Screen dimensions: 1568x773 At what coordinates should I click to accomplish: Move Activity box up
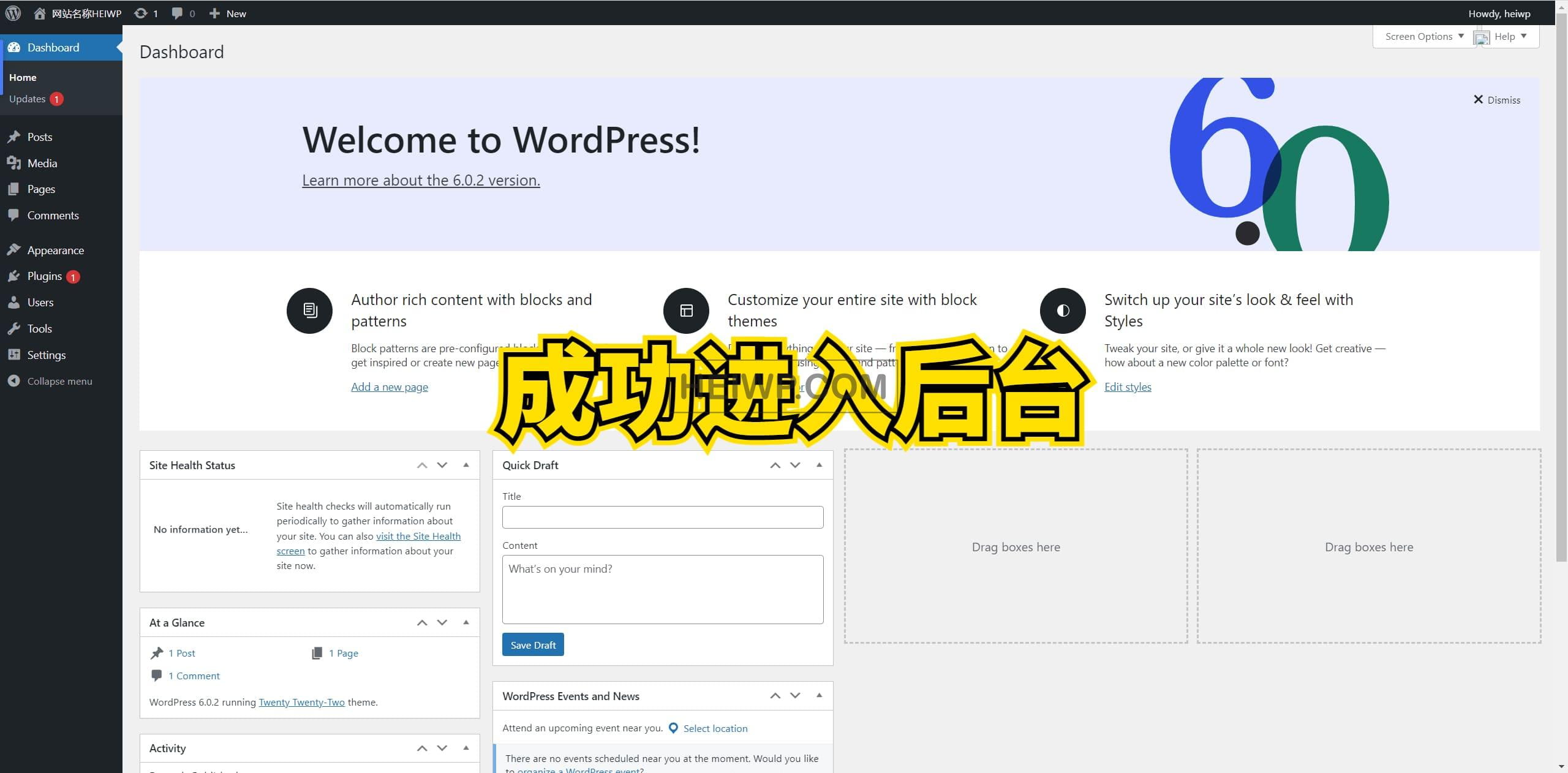tap(422, 748)
